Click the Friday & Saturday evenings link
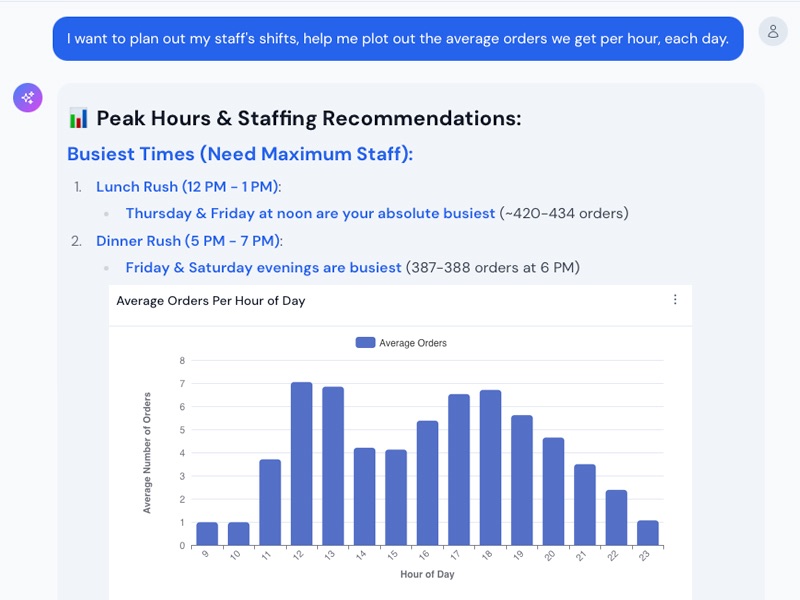The image size is (800, 600). pos(263,267)
